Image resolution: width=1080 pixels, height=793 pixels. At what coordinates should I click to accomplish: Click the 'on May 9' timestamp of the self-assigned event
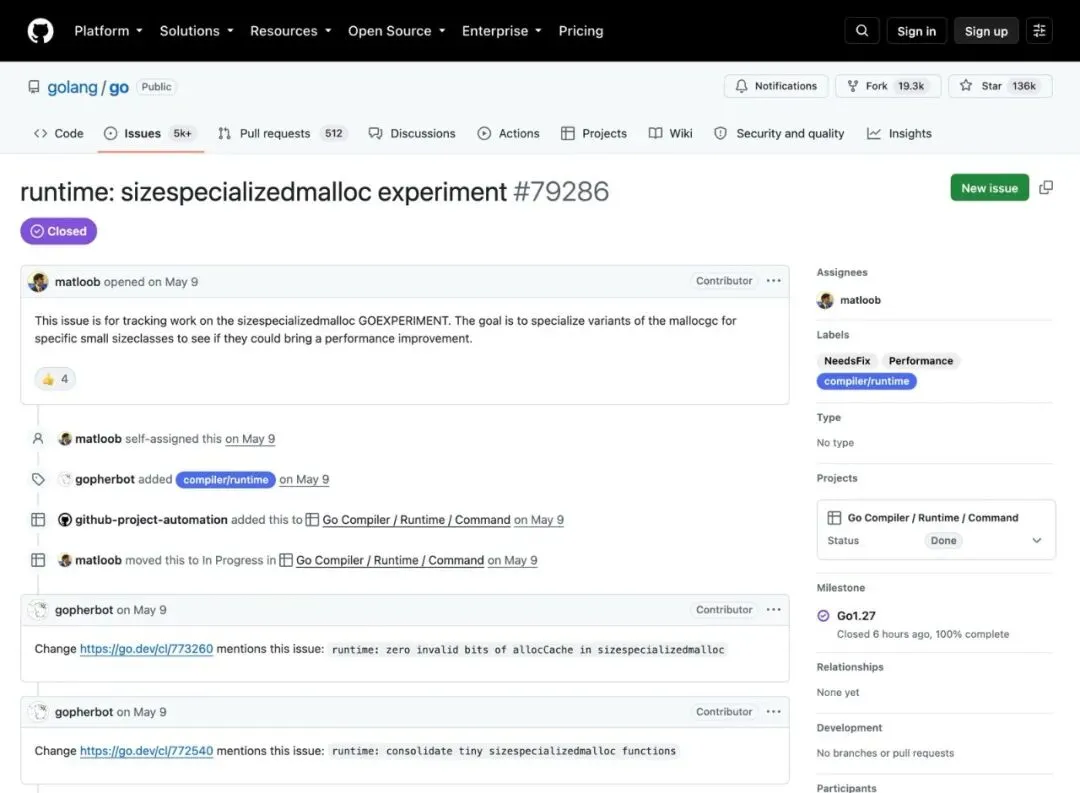click(x=250, y=439)
